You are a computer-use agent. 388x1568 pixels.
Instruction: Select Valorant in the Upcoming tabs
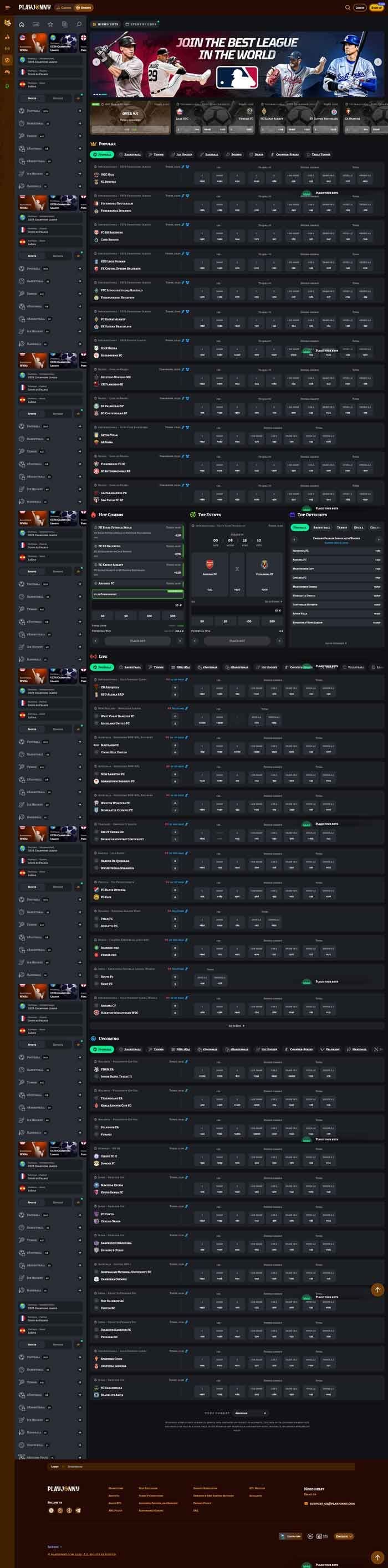coord(330,1050)
